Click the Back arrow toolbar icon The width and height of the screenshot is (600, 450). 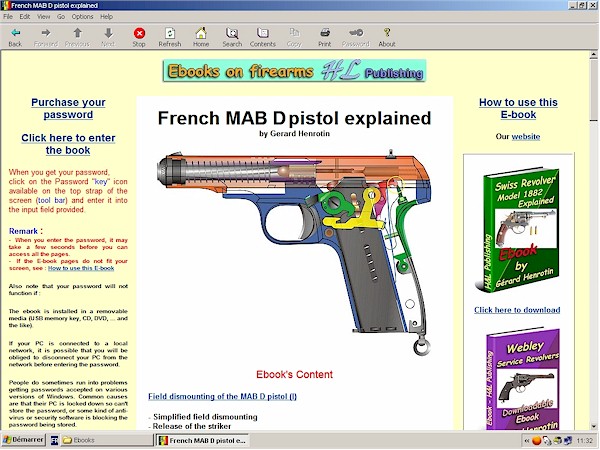tap(15, 33)
